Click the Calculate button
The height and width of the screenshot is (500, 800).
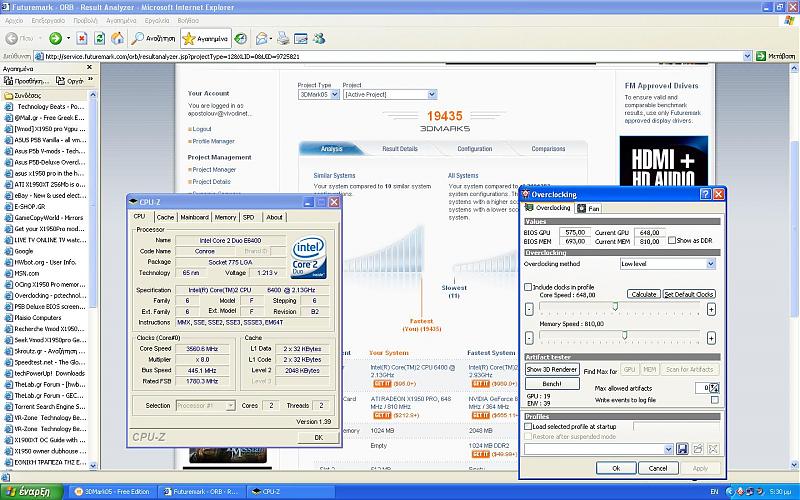(x=644, y=294)
